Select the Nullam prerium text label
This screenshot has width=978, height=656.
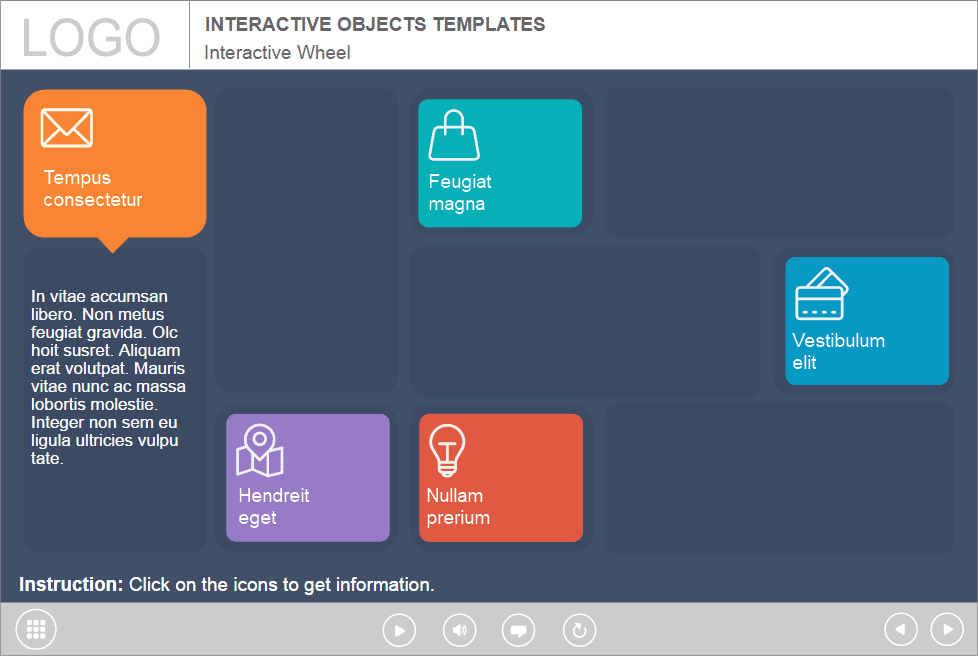click(458, 507)
